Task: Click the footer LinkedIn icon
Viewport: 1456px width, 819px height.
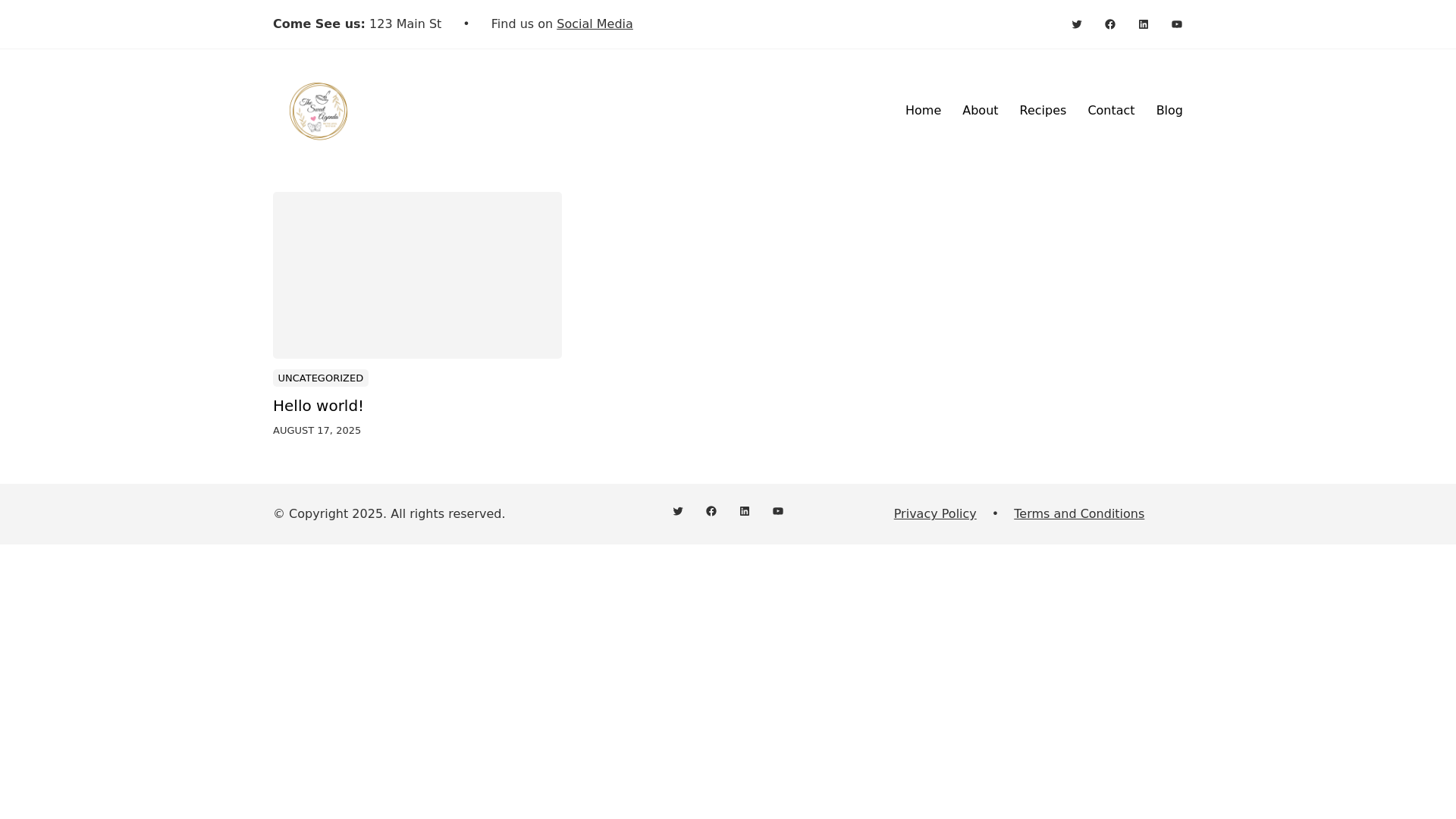Action: click(745, 511)
